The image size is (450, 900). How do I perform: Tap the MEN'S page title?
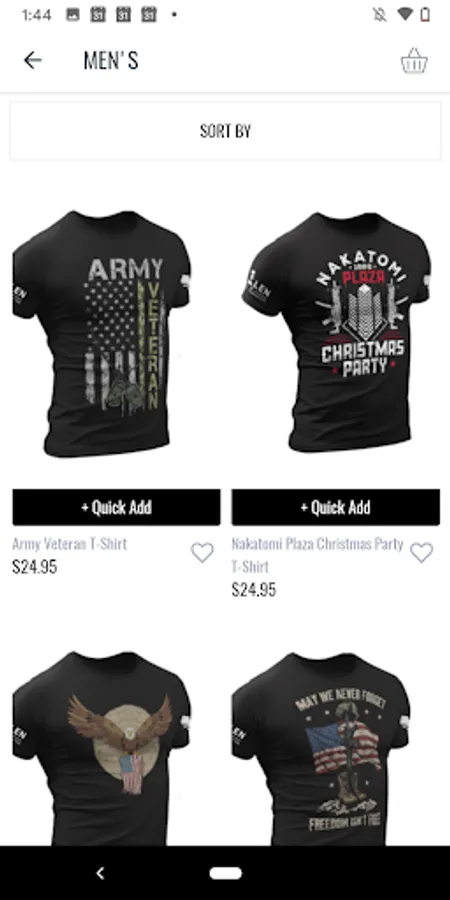pyautogui.click(x=111, y=60)
